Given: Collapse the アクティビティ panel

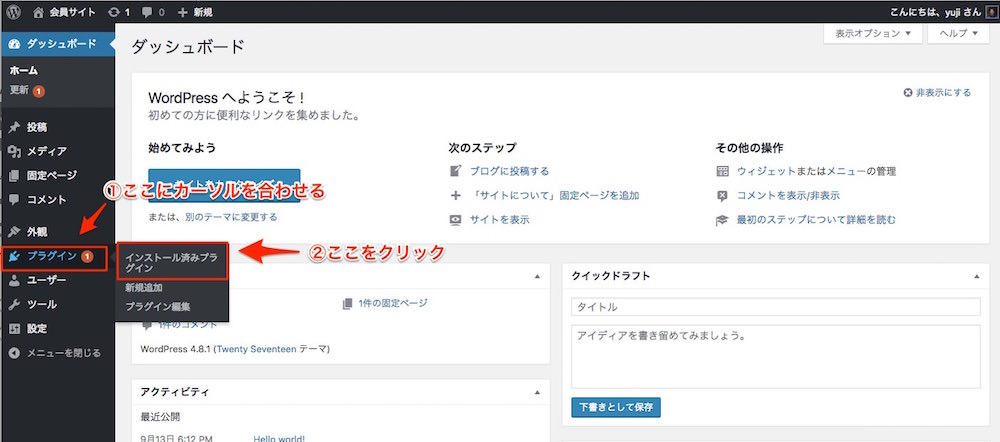Looking at the screenshot, I should click(537, 392).
